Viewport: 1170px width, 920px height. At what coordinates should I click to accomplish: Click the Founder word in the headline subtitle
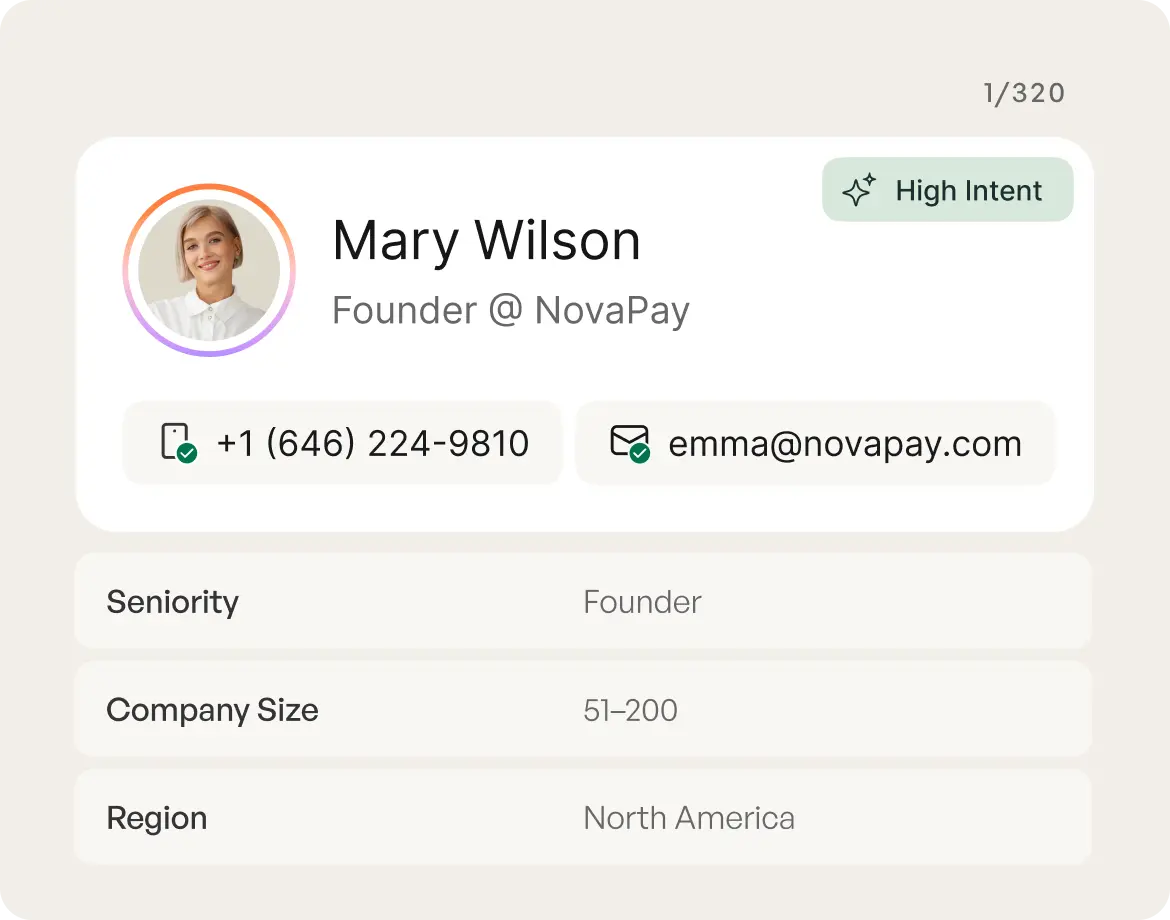[x=404, y=311]
